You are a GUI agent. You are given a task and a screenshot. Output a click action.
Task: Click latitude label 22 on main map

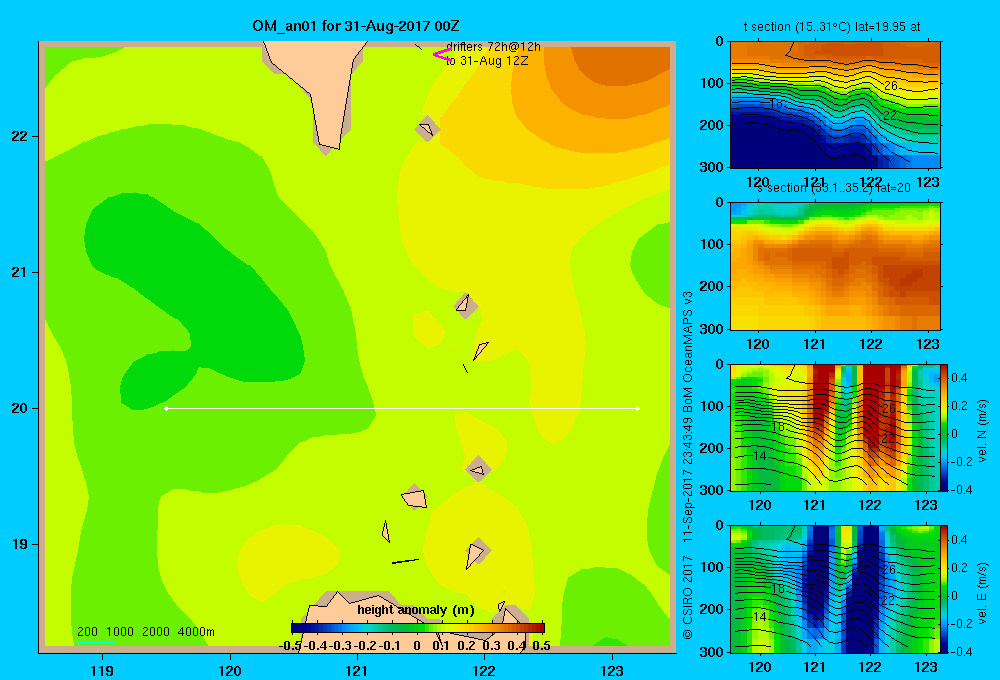click(x=20, y=137)
